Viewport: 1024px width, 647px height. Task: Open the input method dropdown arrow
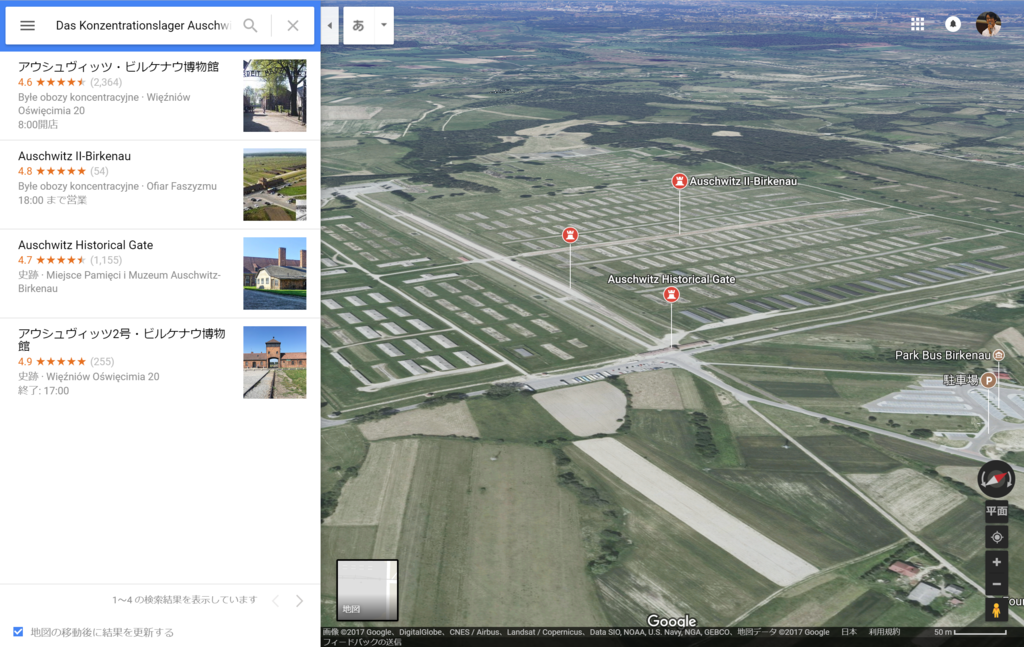[384, 25]
